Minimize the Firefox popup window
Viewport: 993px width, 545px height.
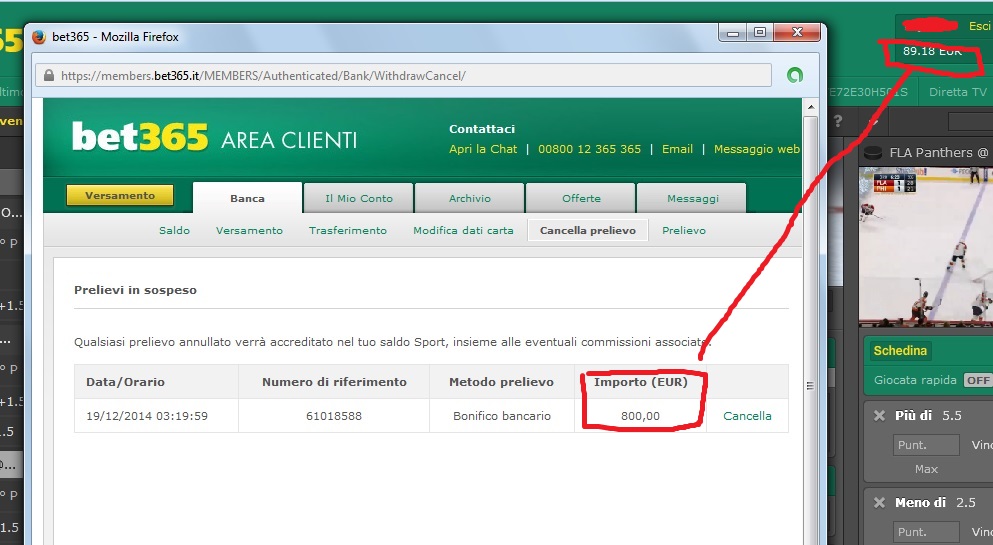point(733,32)
